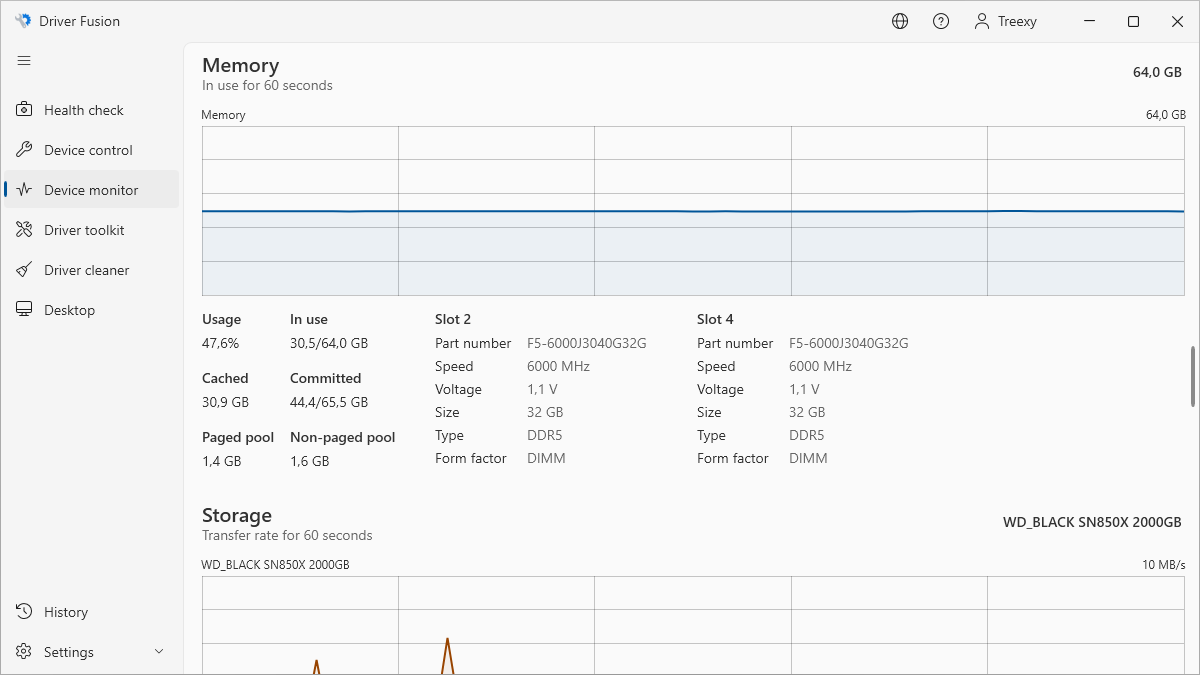
Task: Click the Driver toolkit tools icon
Action: pyautogui.click(x=24, y=230)
